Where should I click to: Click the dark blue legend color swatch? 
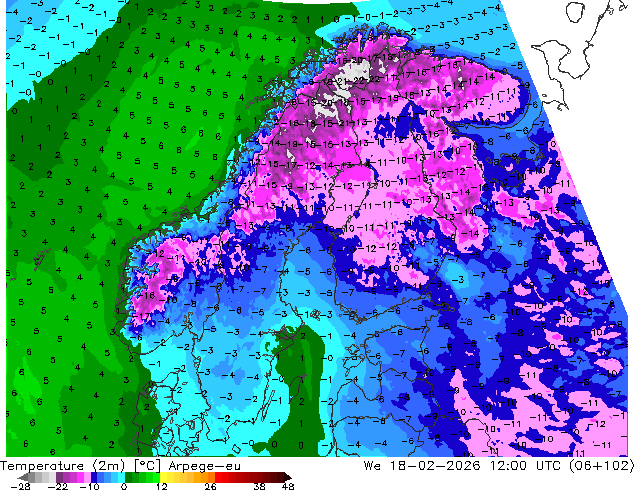tap(94, 477)
